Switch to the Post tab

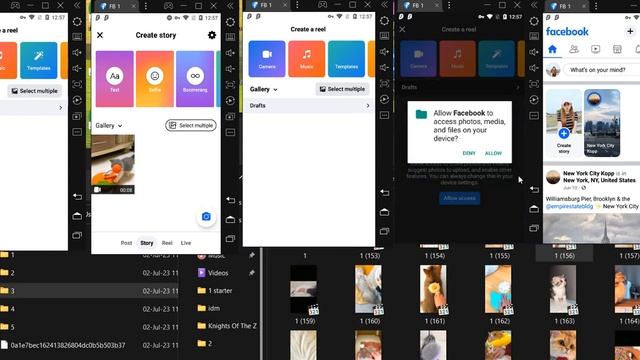(126, 243)
